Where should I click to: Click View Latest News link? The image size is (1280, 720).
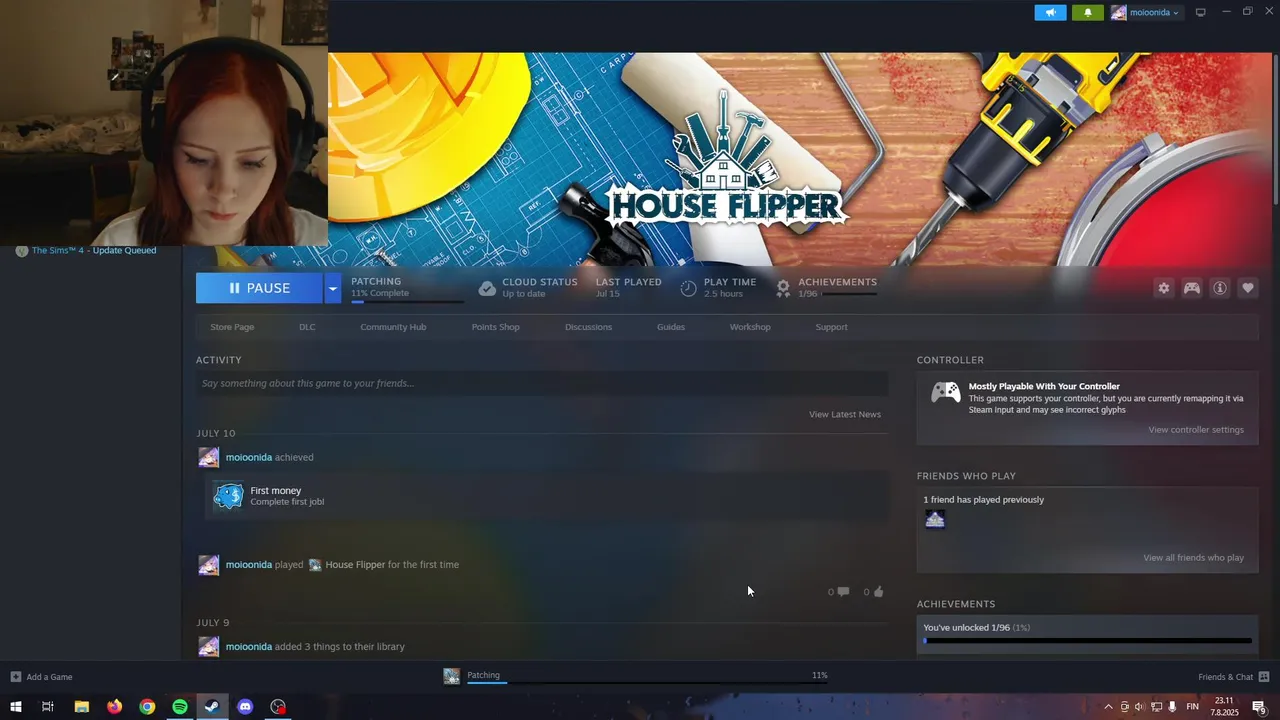(845, 414)
